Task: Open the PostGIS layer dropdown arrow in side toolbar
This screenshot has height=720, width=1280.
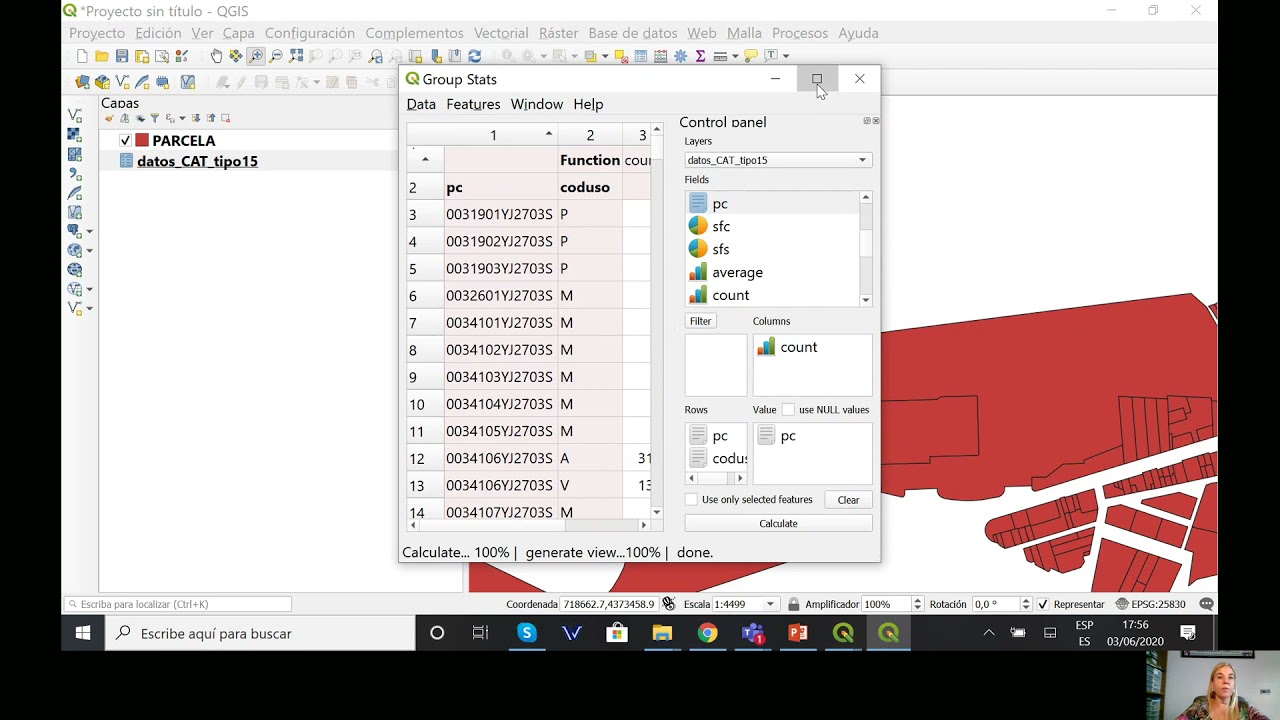Action: pos(89,231)
